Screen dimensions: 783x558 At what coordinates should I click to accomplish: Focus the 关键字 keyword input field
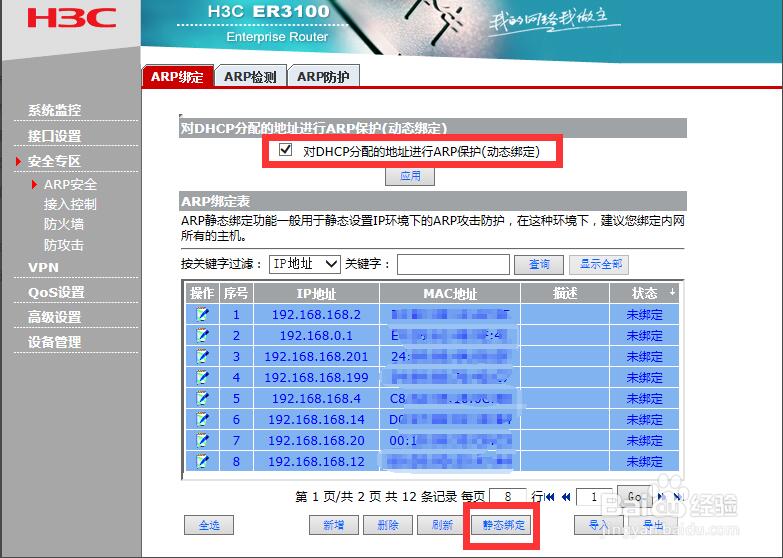(x=453, y=264)
